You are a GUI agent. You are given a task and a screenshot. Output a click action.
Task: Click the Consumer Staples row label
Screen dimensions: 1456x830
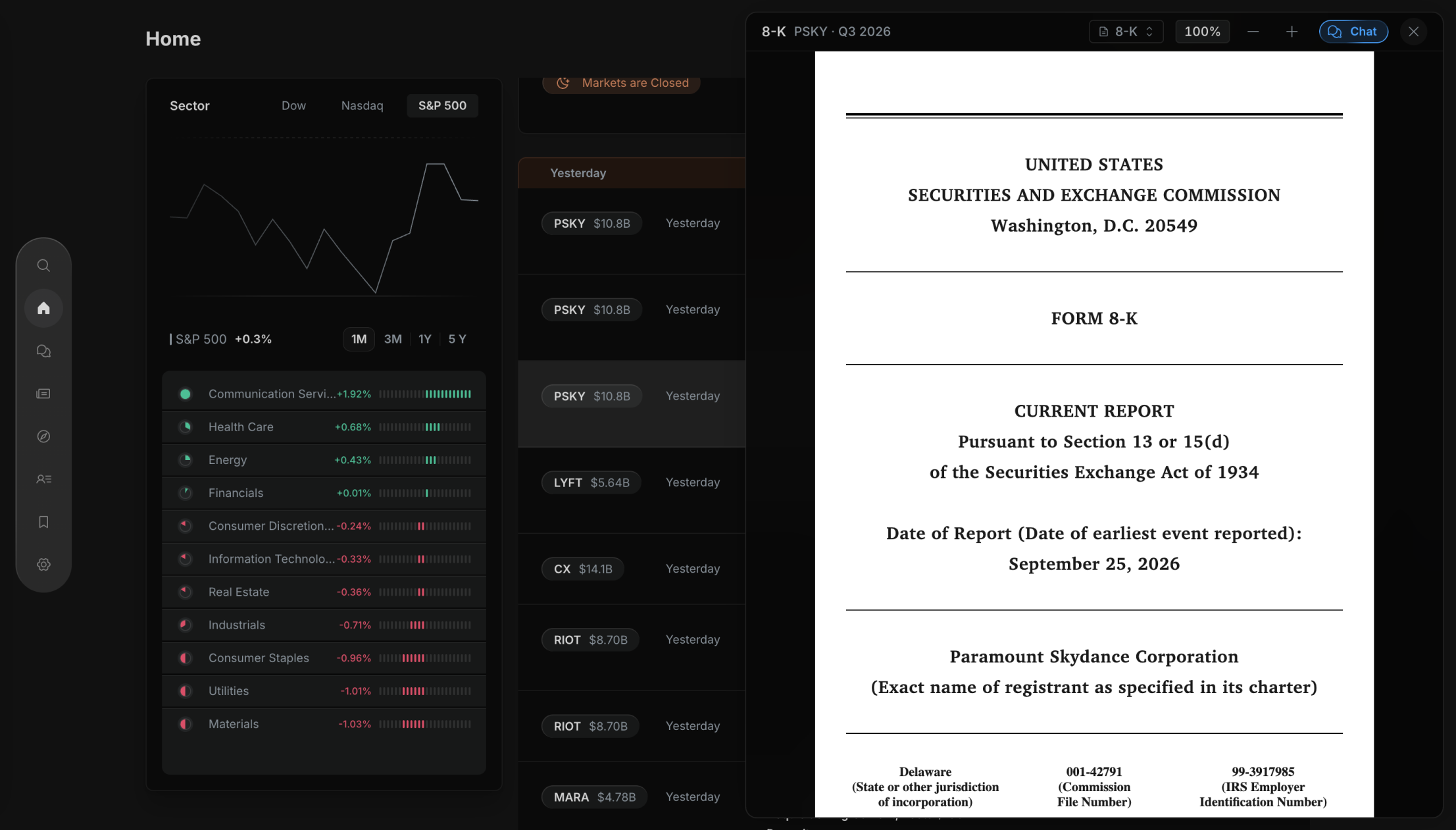pos(259,658)
